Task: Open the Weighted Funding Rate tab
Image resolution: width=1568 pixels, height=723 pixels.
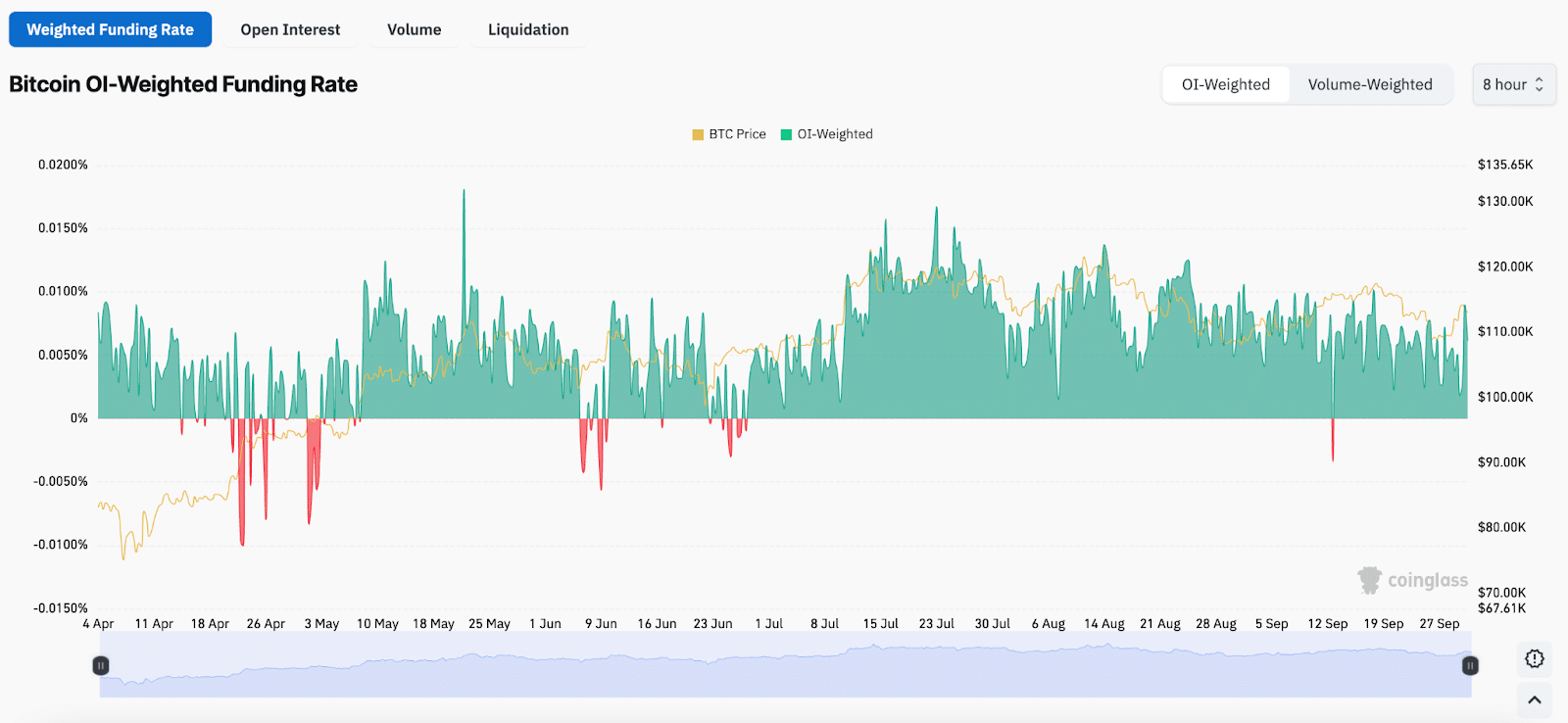Action: pyautogui.click(x=110, y=29)
